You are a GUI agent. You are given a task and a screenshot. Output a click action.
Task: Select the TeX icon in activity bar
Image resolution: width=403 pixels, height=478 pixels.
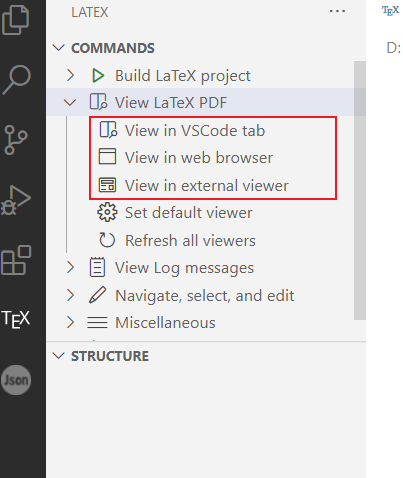point(16,319)
